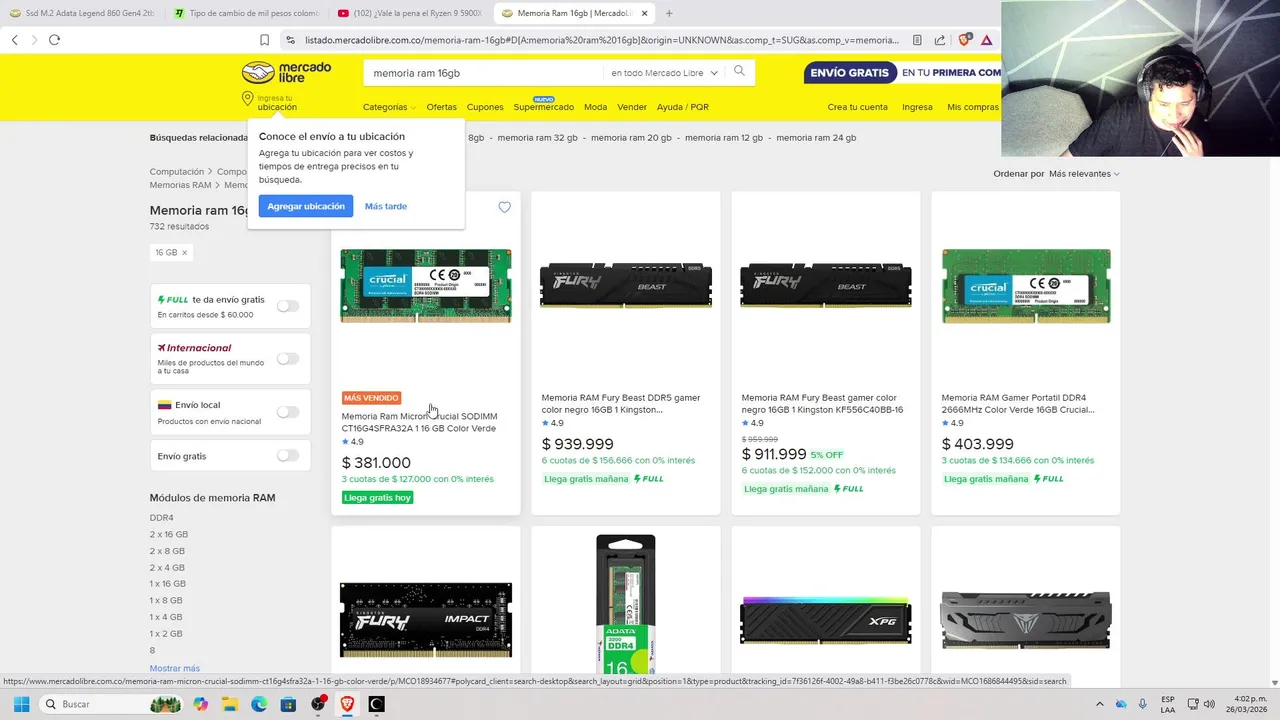Click browser back arrow
Viewport: 1280px width, 720px height.
(15, 40)
